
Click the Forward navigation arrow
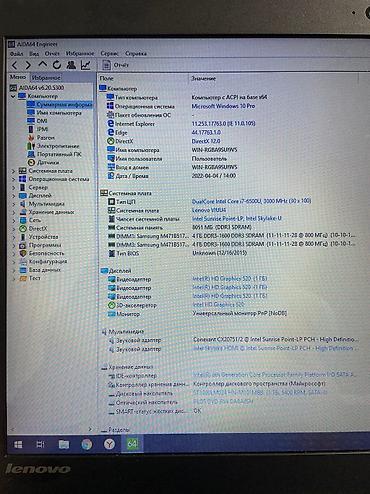[x=28, y=65]
